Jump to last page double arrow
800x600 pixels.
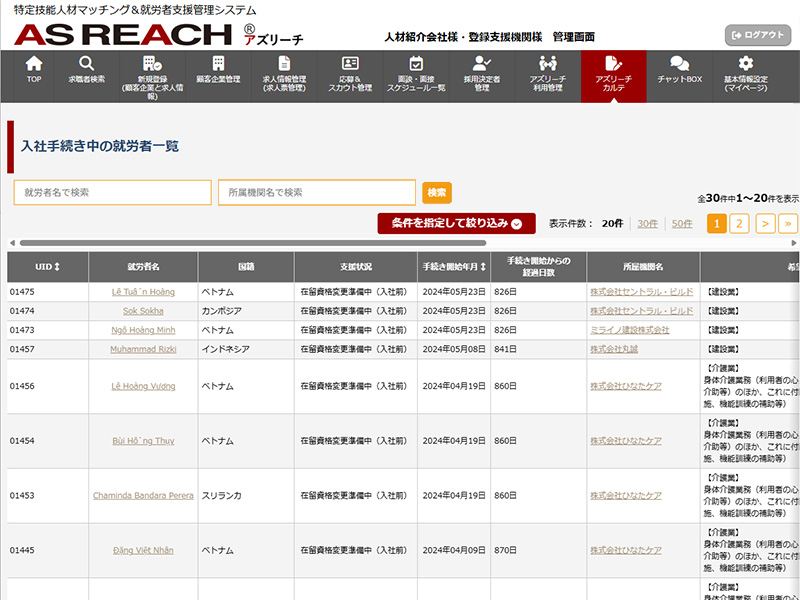tap(788, 223)
